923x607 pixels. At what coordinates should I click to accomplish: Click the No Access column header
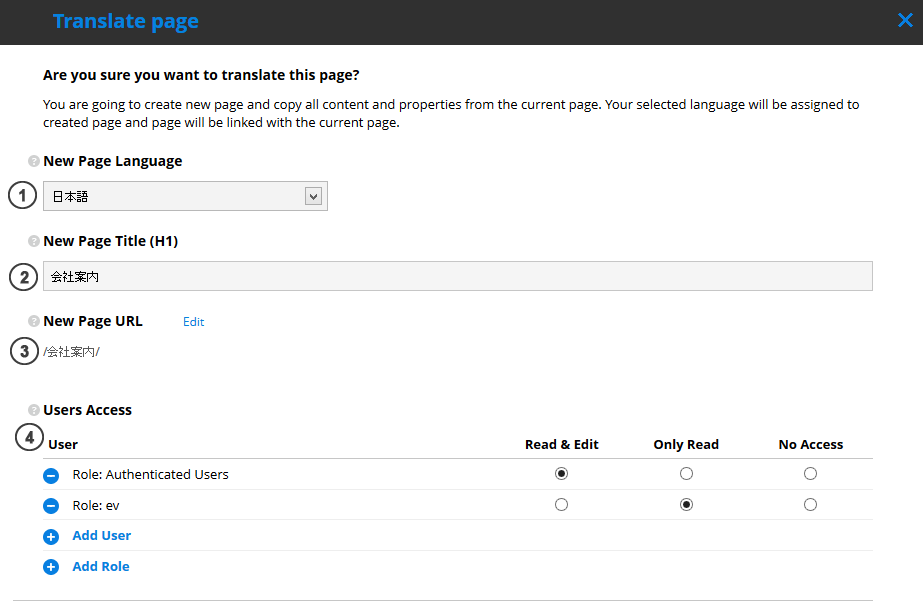(x=811, y=445)
